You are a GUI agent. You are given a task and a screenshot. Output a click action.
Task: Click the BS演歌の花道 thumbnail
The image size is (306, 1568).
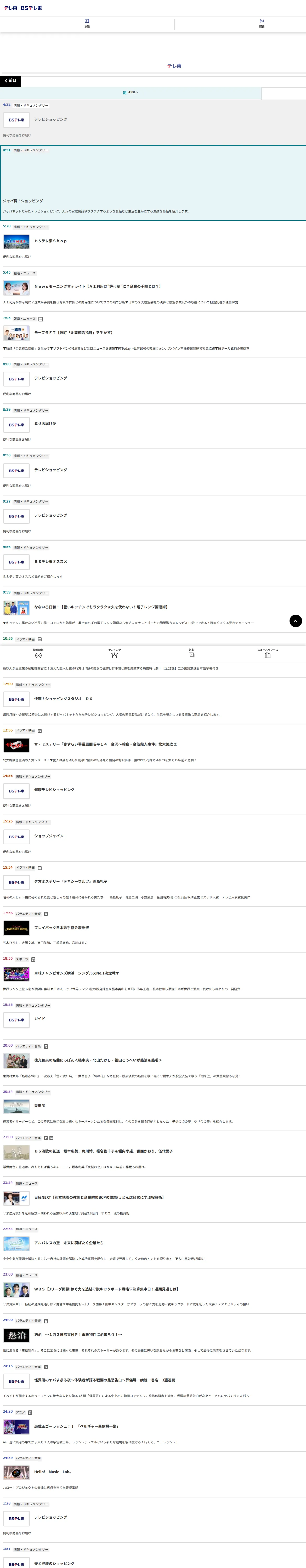pyautogui.click(x=16, y=1152)
